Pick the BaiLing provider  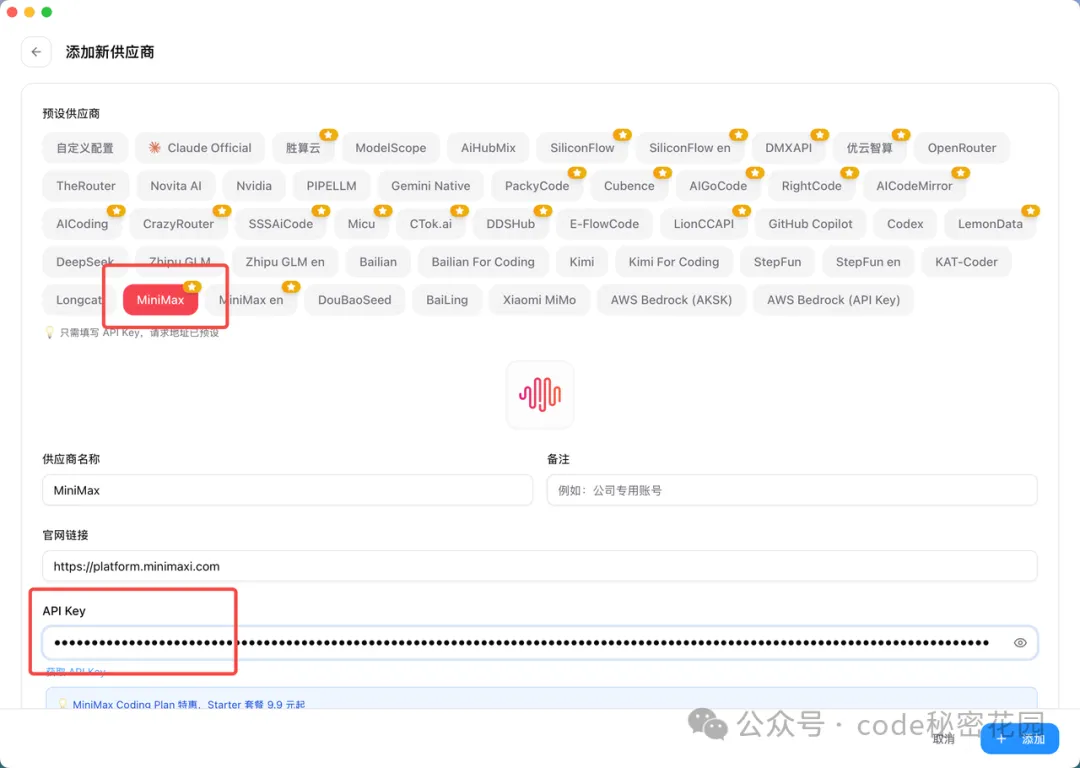tap(446, 300)
